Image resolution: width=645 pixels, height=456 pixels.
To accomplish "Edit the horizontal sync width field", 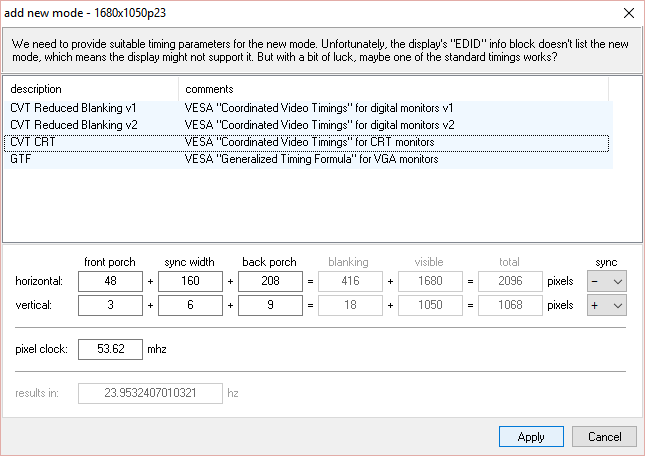I will (190, 281).
